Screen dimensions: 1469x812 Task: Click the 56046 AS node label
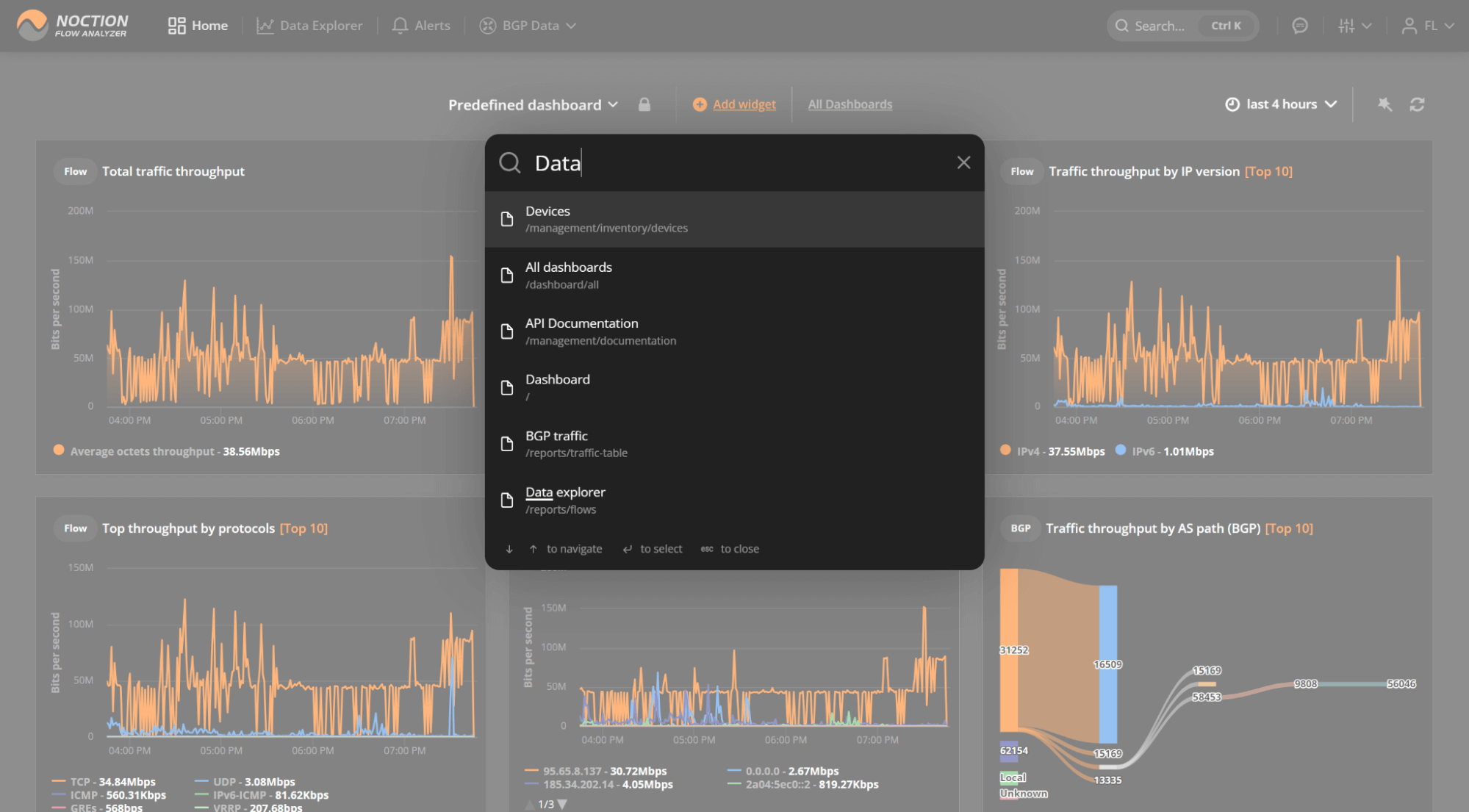point(1401,683)
